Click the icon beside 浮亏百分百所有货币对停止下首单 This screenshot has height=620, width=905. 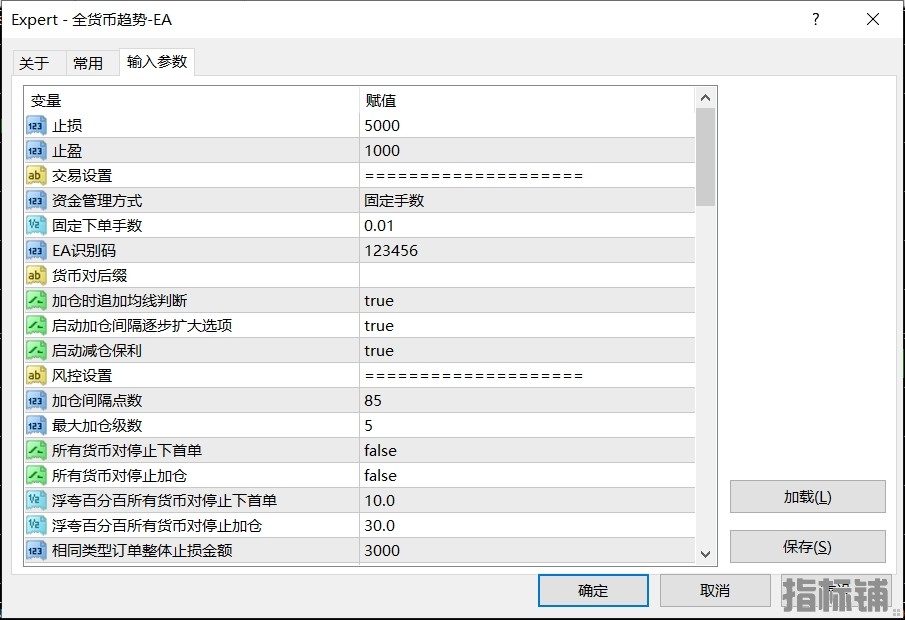click(35, 501)
